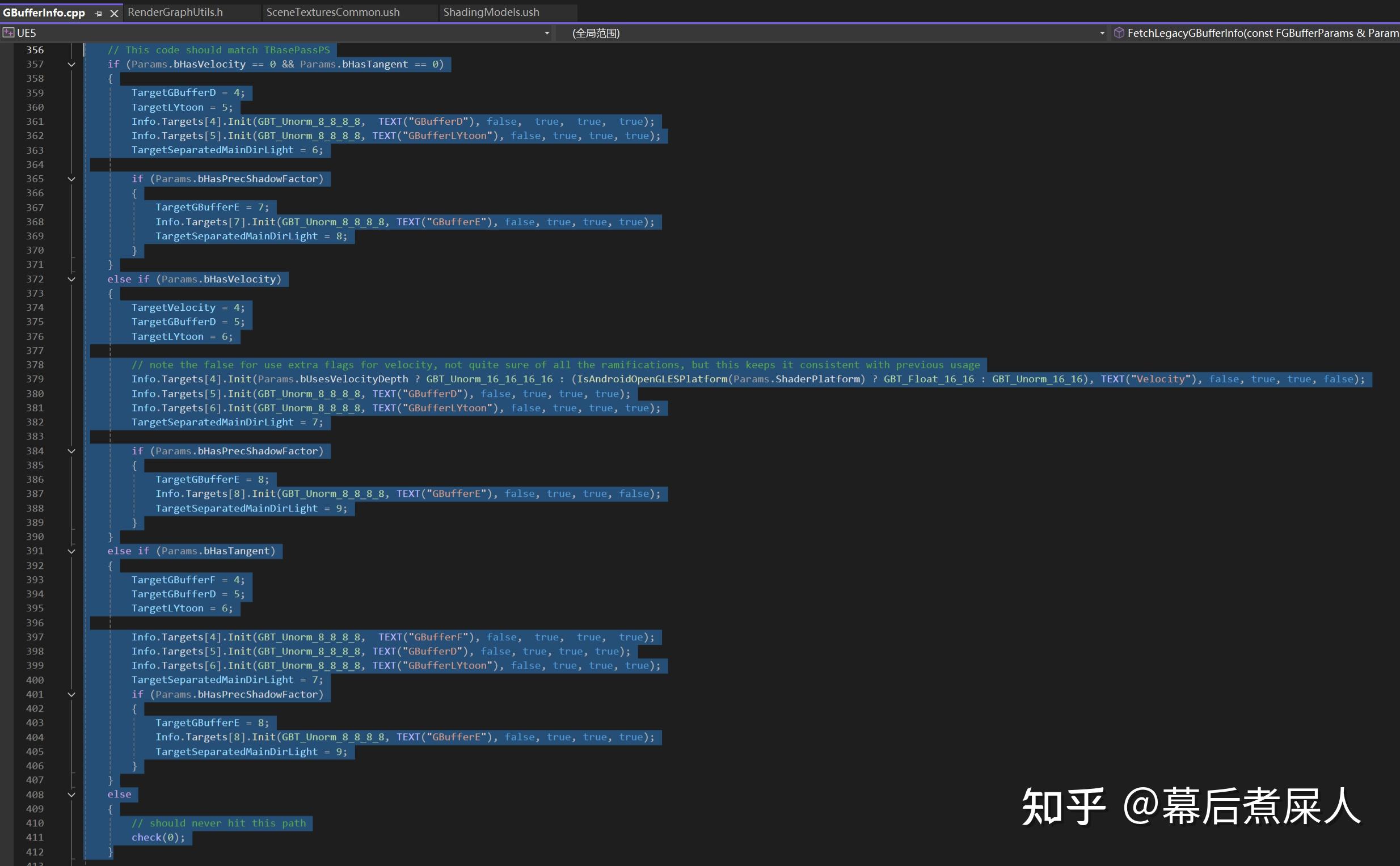Toggle the pin on GBufferInfo.cpp tab
This screenshot has height=866, width=1400.
pos(98,12)
